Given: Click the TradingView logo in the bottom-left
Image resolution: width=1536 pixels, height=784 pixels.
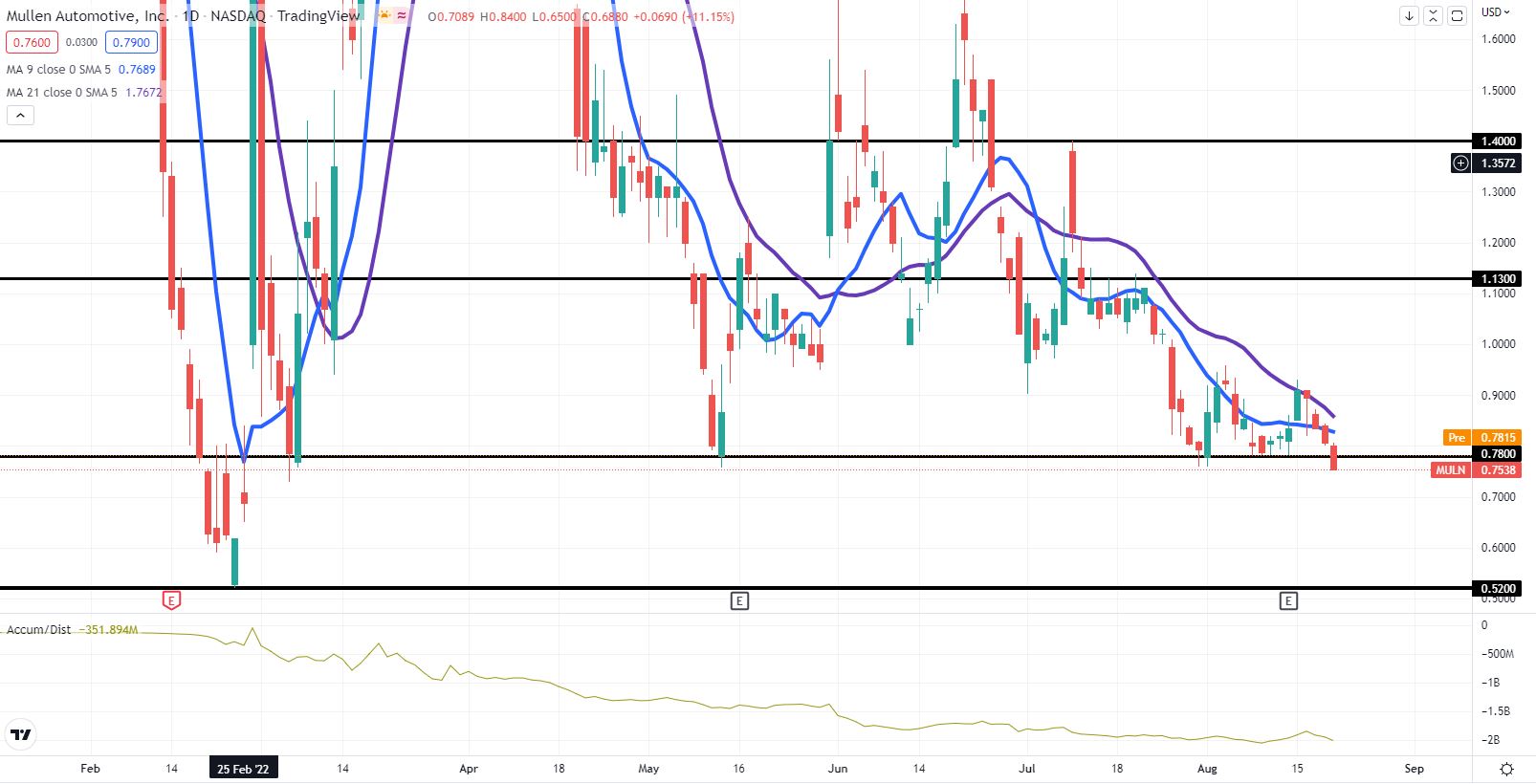Looking at the screenshot, I should (x=21, y=734).
